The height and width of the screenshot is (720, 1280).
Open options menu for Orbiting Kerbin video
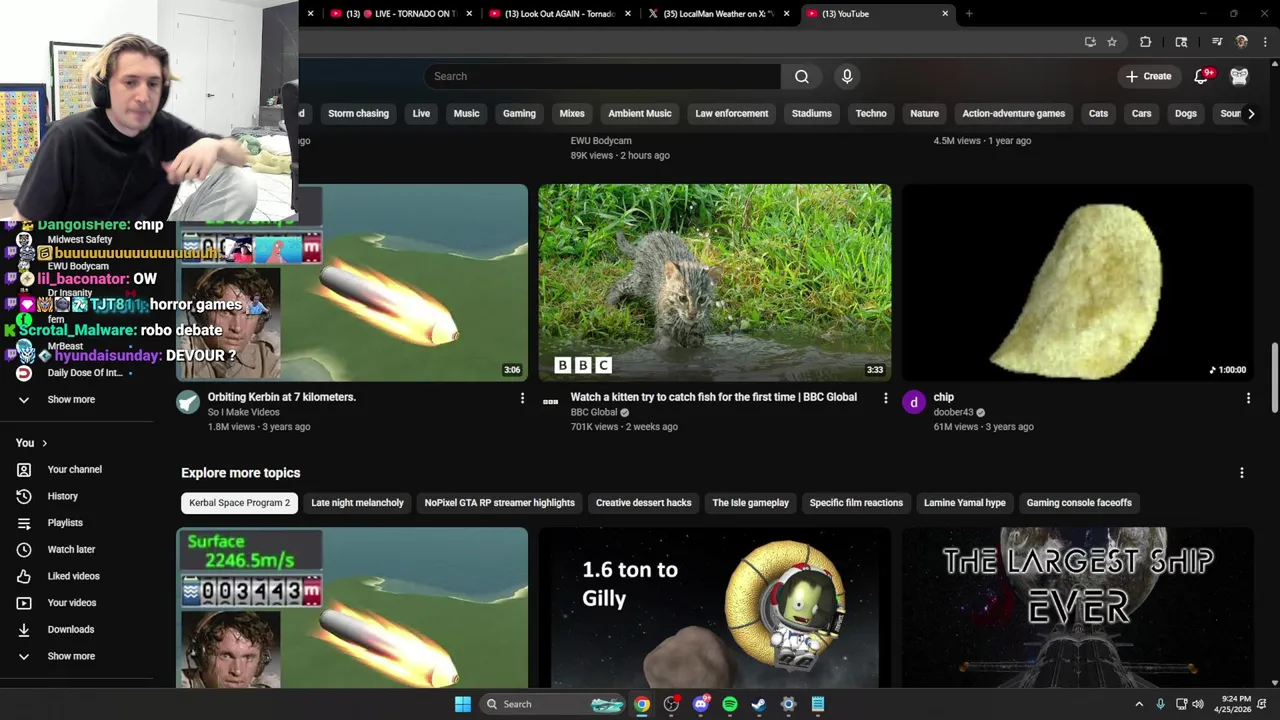point(522,398)
